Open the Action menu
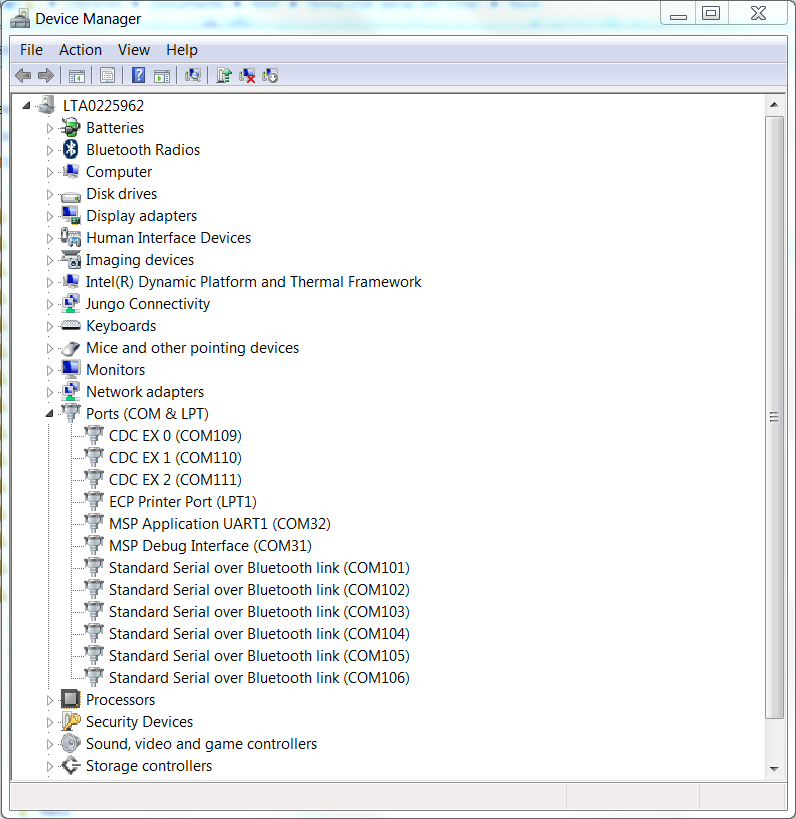796x819 pixels. [x=80, y=50]
